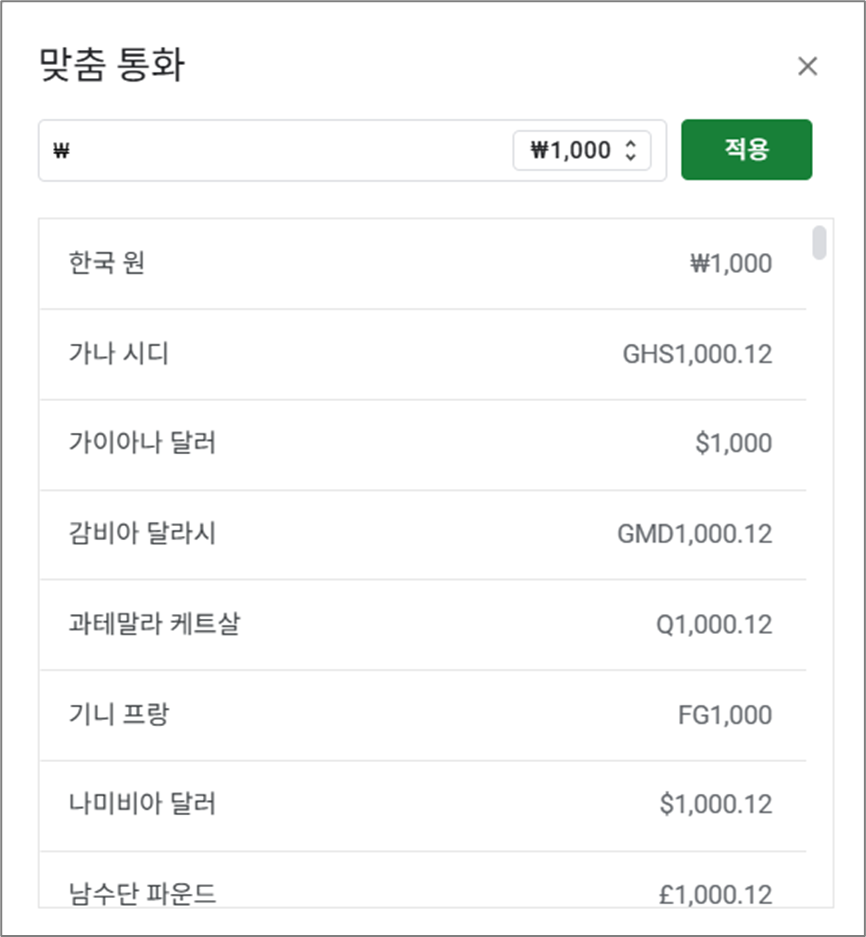Click the FG1,000 format sample
Viewport: 866px width, 937px height.
coord(725,715)
